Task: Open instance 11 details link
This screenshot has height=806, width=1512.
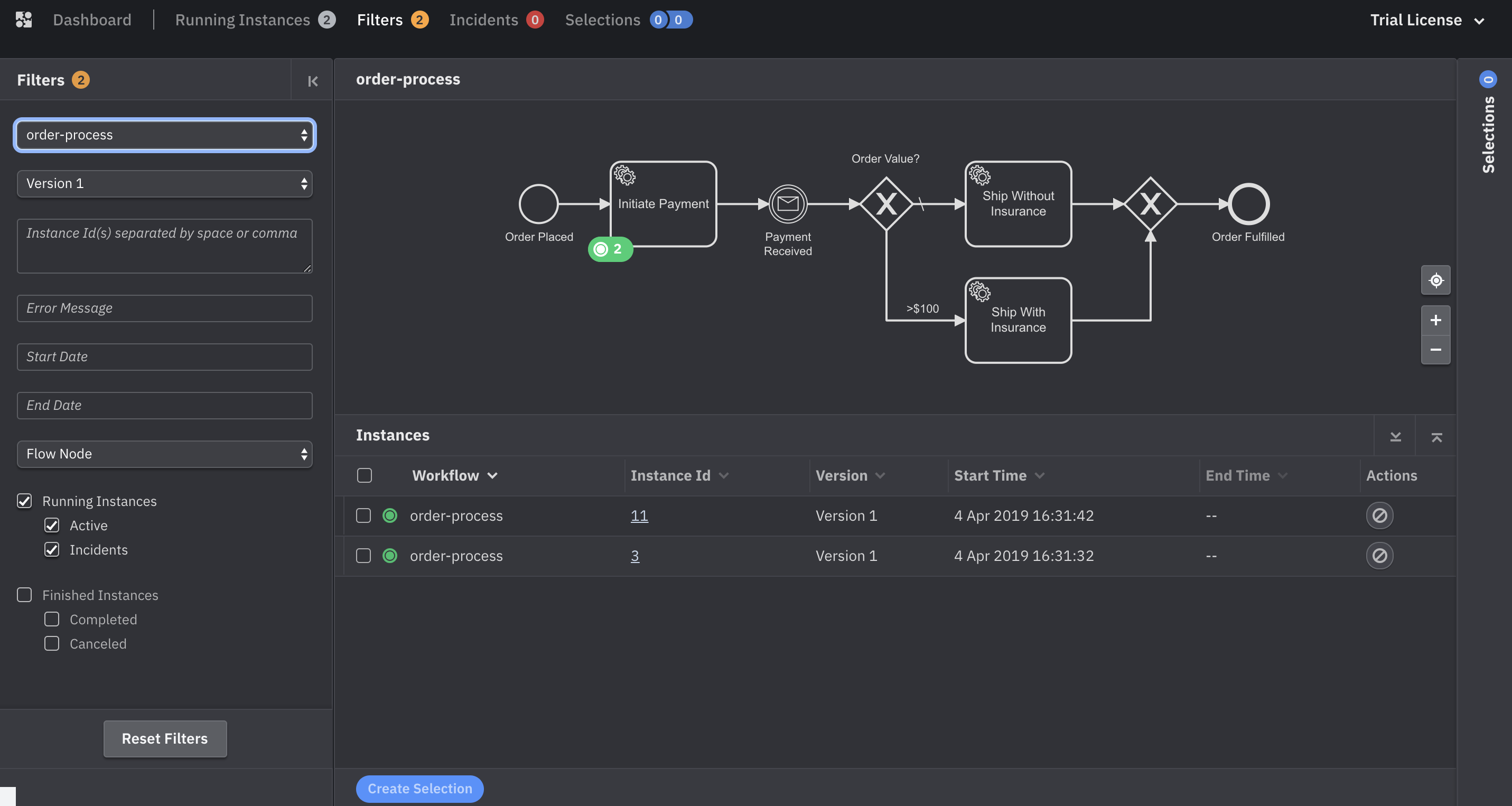Action: (x=639, y=515)
